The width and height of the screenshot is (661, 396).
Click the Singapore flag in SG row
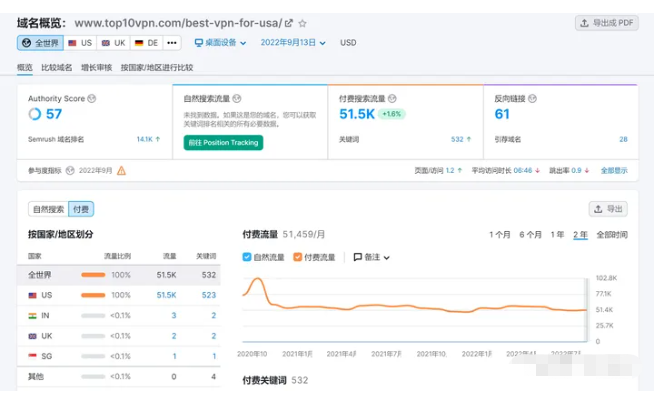[x=32, y=356]
